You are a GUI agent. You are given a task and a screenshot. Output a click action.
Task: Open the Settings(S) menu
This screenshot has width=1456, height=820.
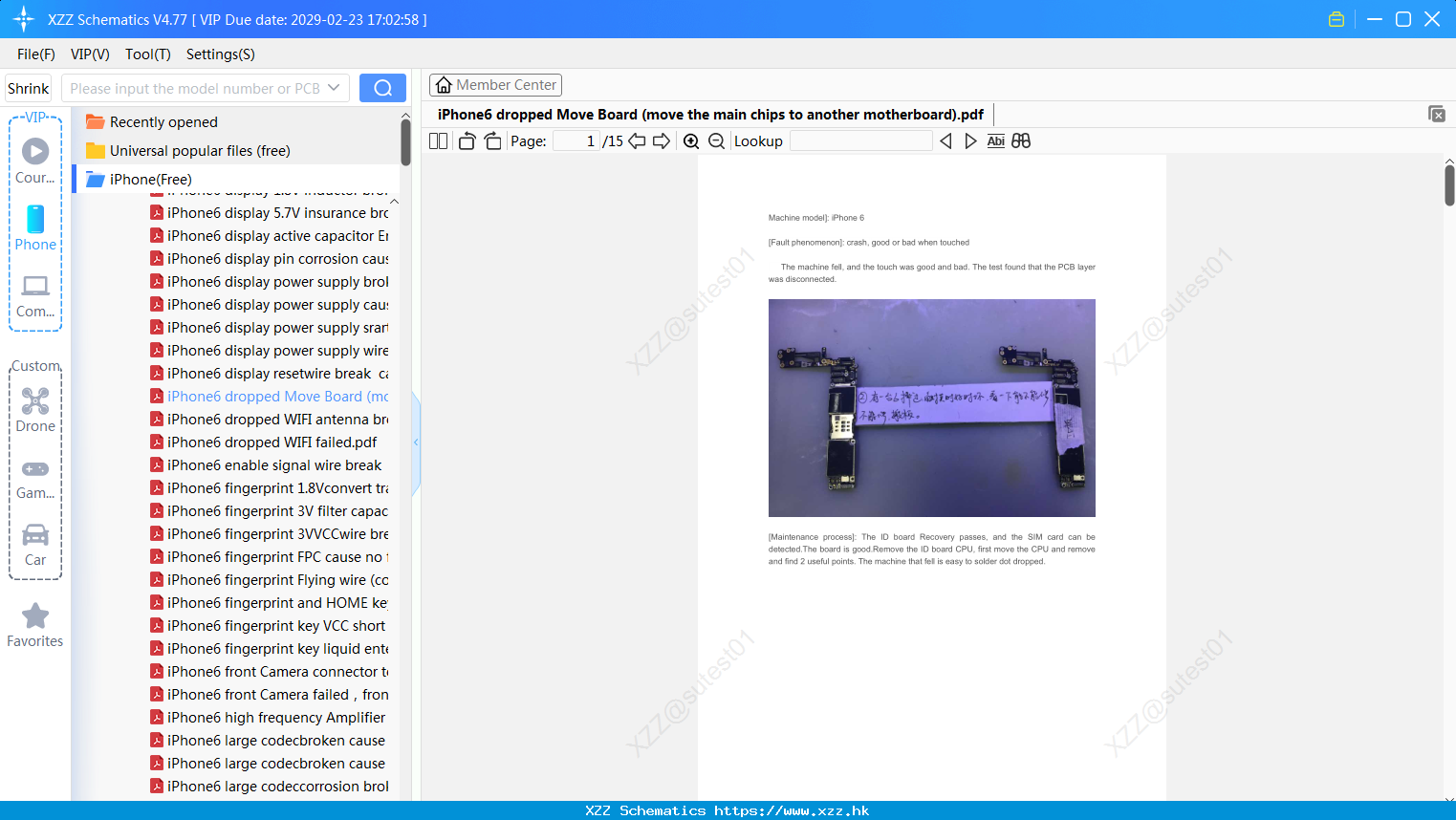click(221, 54)
